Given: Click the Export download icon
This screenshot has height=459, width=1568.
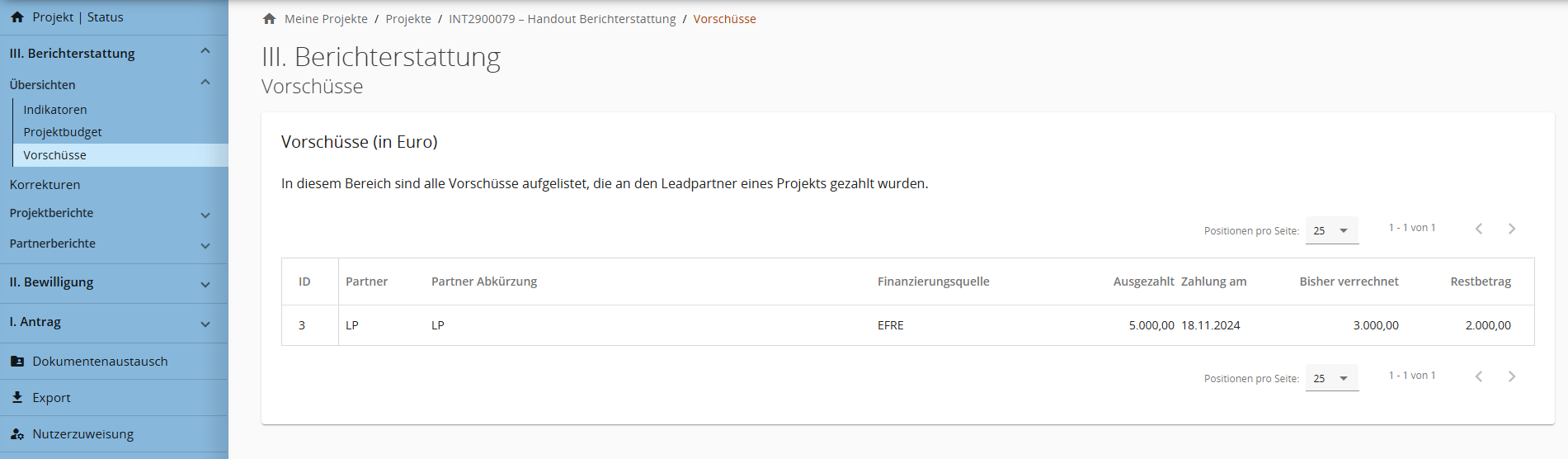Looking at the screenshot, I should (17, 398).
